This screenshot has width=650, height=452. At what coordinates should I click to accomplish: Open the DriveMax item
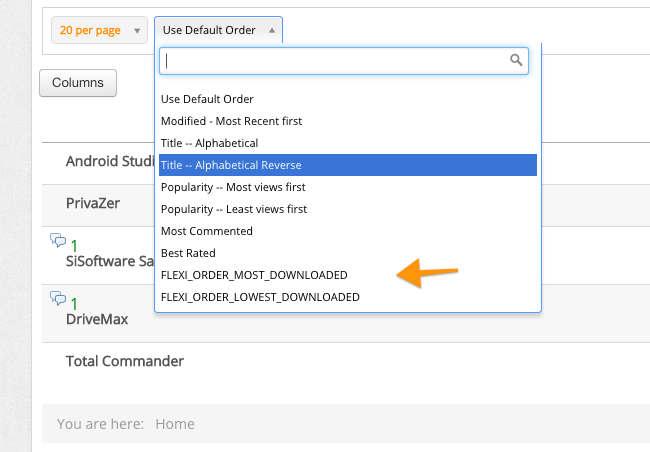(x=97, y=319)
